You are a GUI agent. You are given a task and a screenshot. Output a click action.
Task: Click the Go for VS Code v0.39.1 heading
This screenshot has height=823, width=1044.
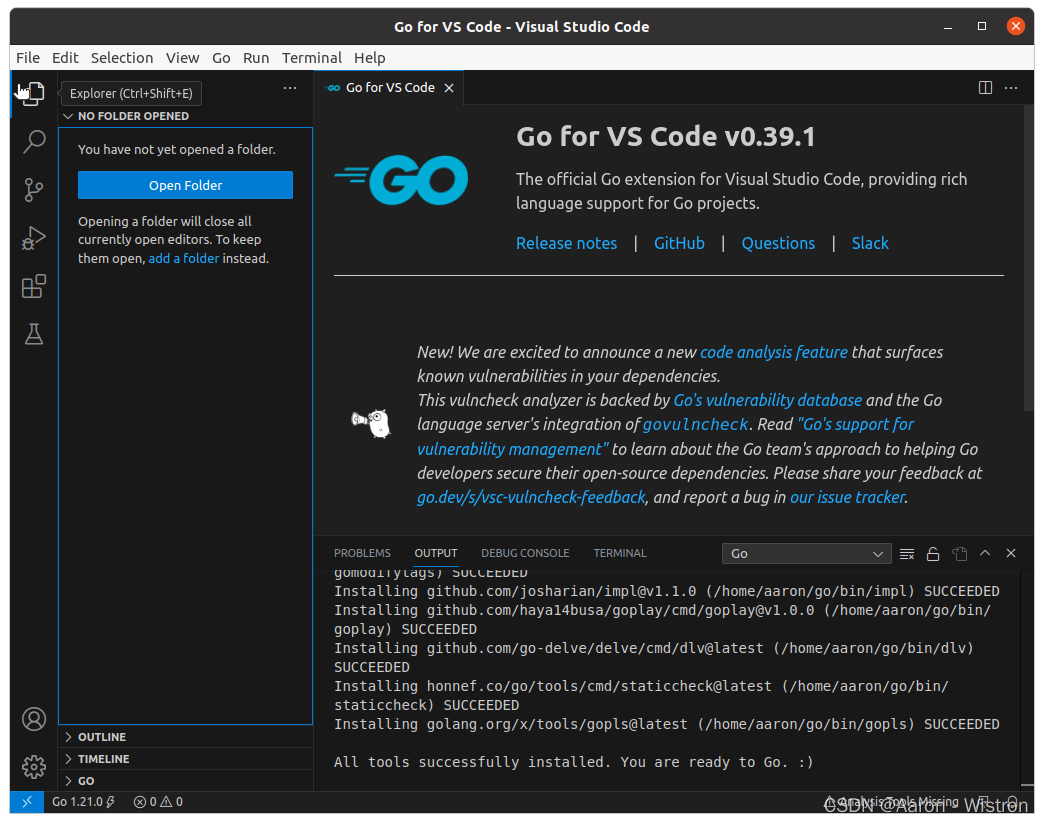coord(665,137)
